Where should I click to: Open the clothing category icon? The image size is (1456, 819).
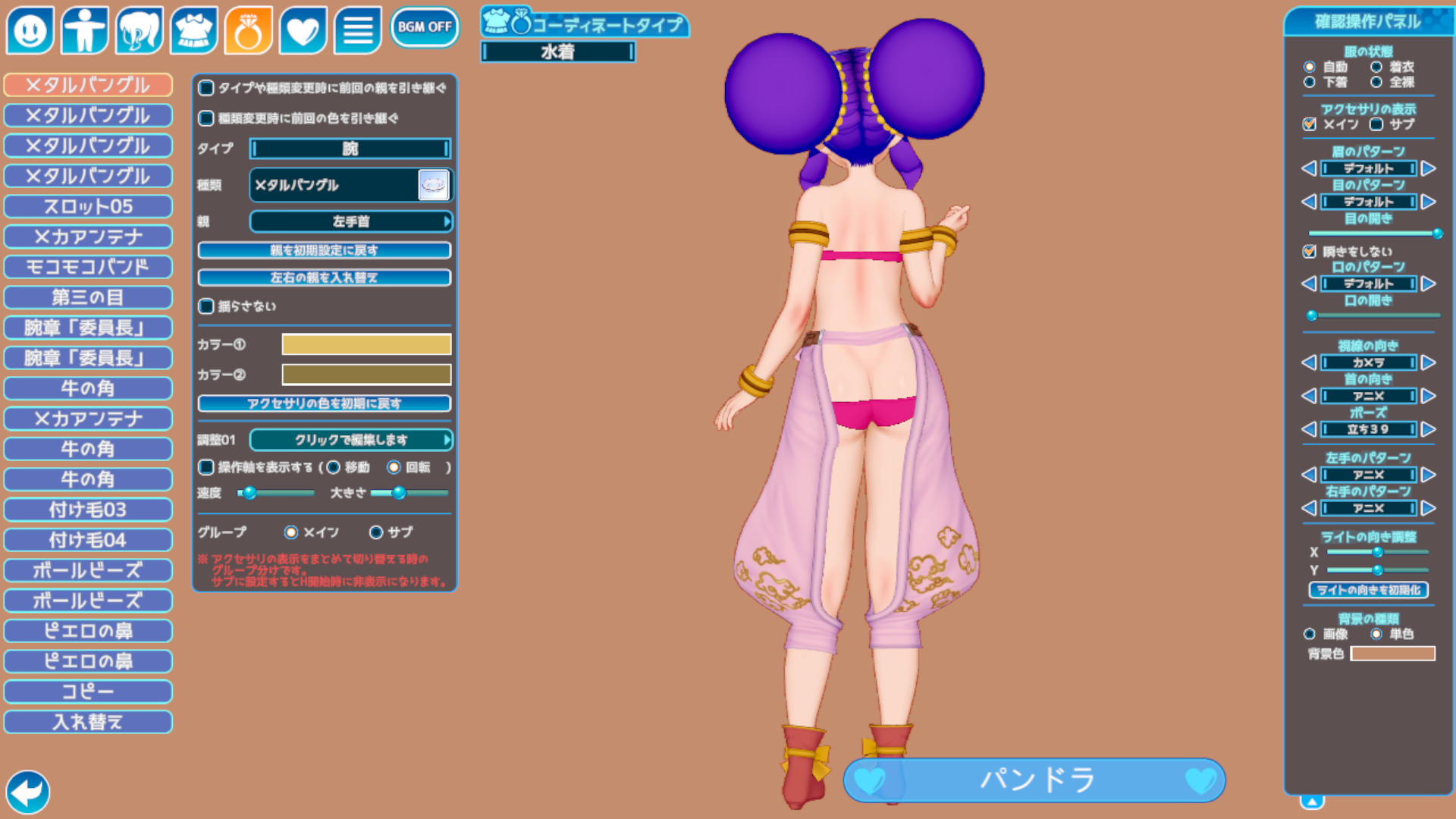pyautogui.click(x=194, y=30)
